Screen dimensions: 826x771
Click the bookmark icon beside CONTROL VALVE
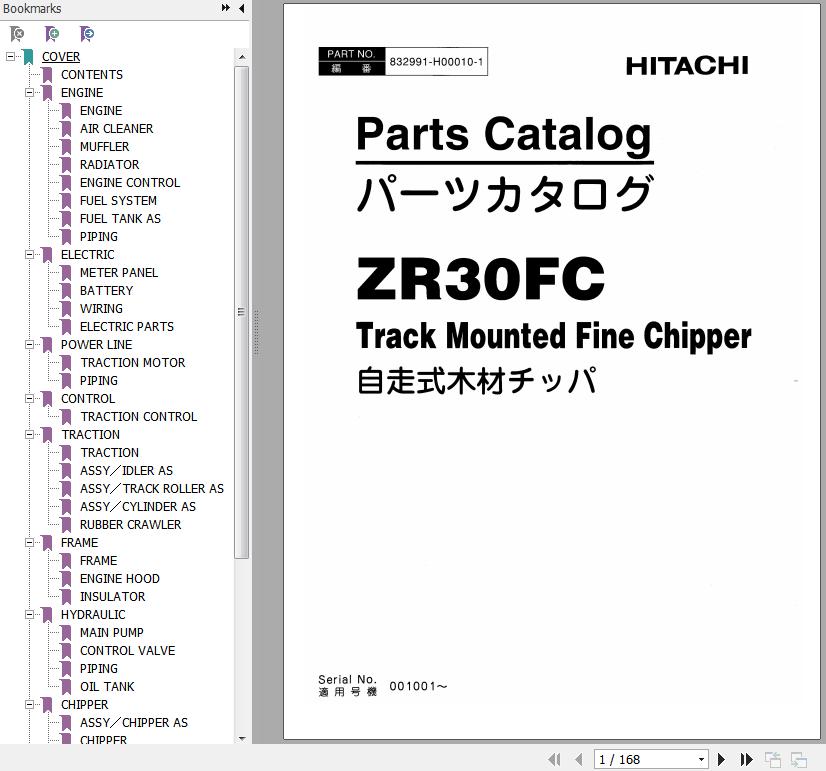(x=66, y=650)
